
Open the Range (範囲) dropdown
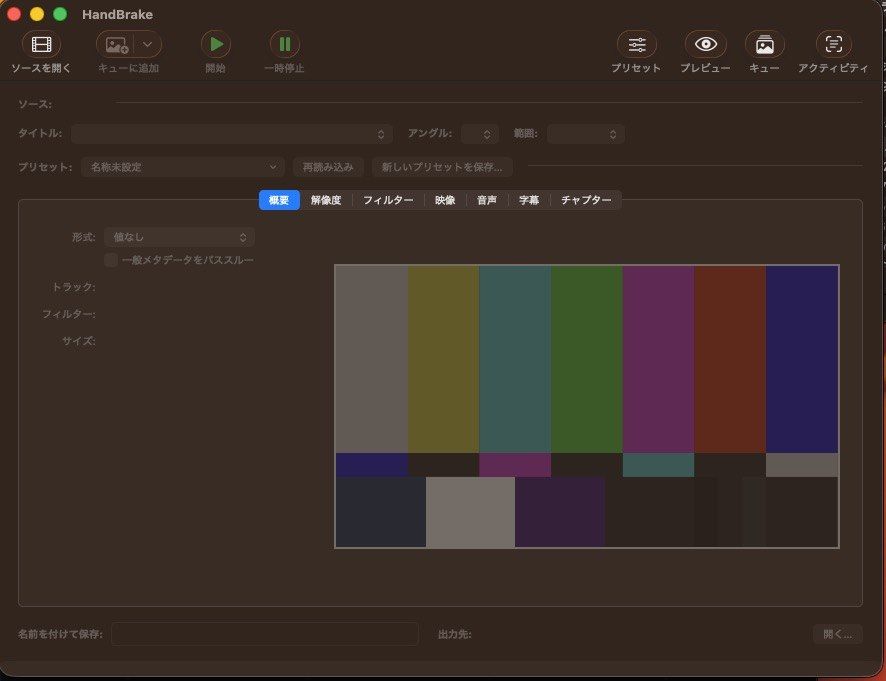(585, 134)
